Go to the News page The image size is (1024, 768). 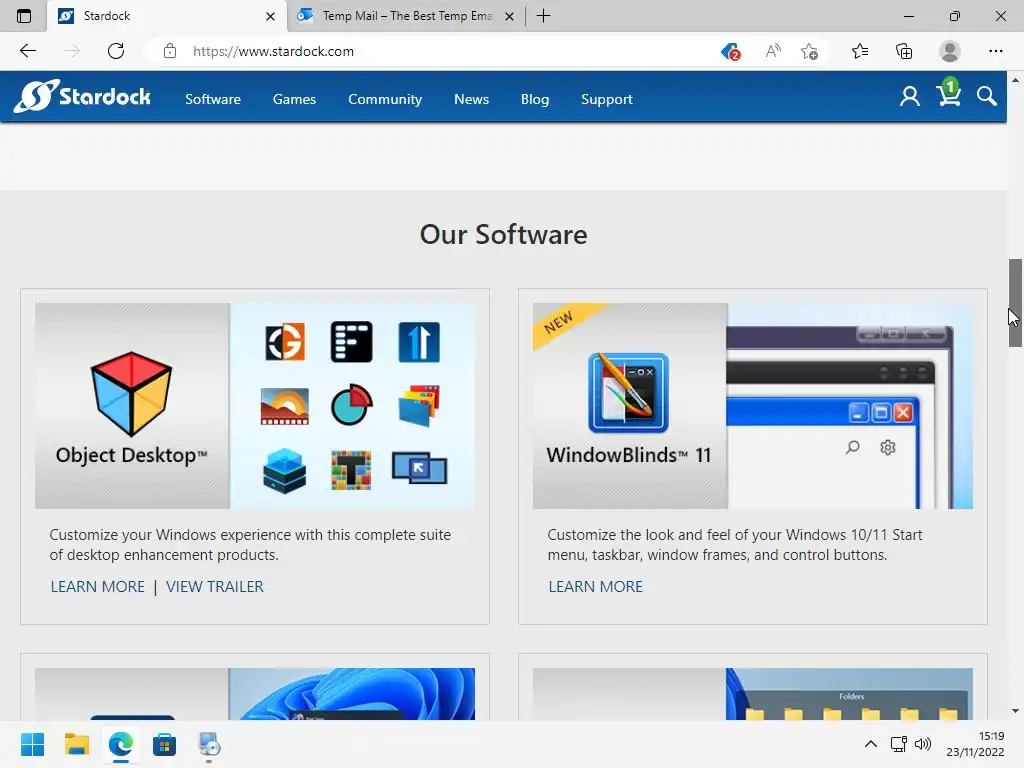(472, 99)
